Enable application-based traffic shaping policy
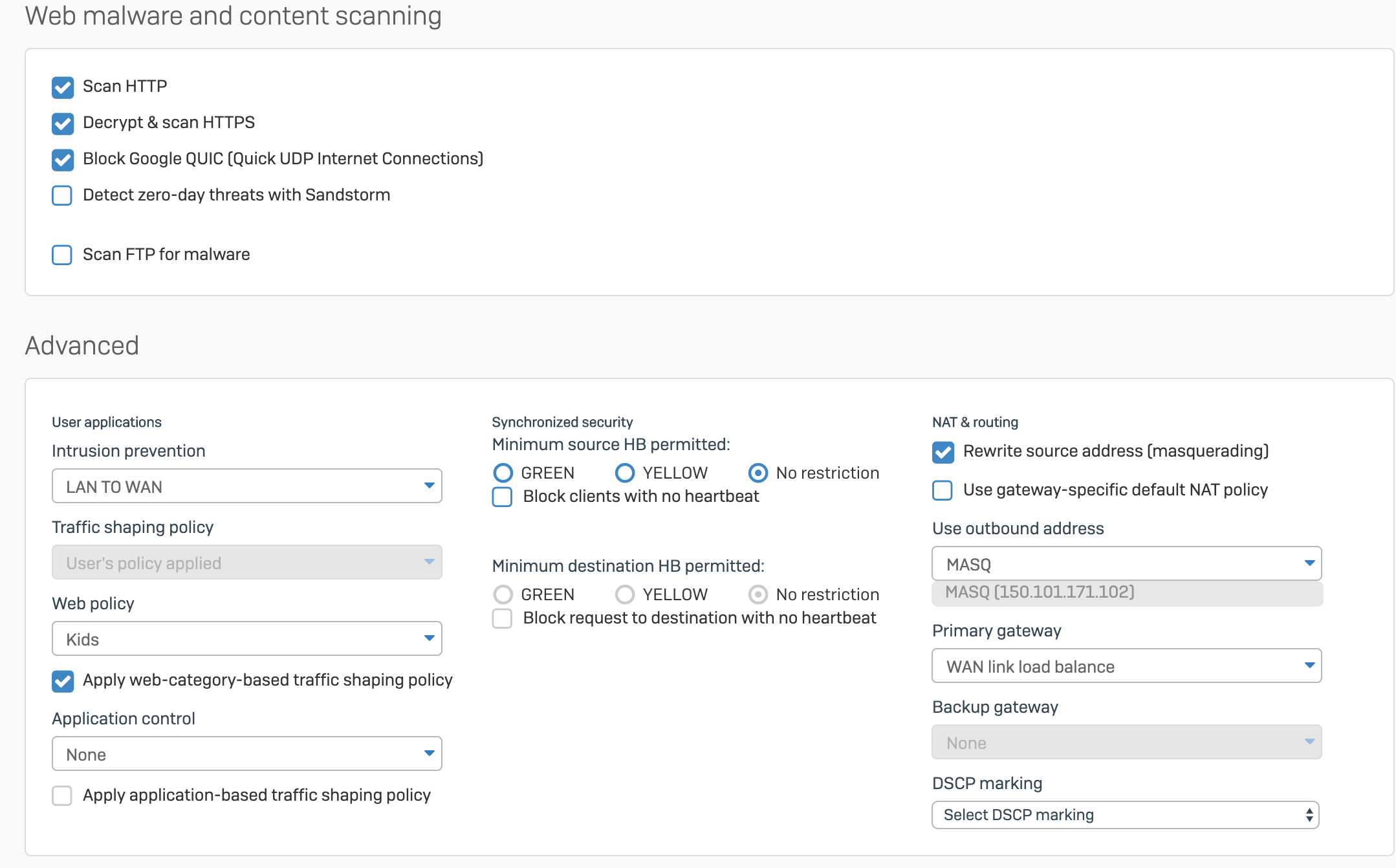The image size is (1396, 868). [62, 796]
